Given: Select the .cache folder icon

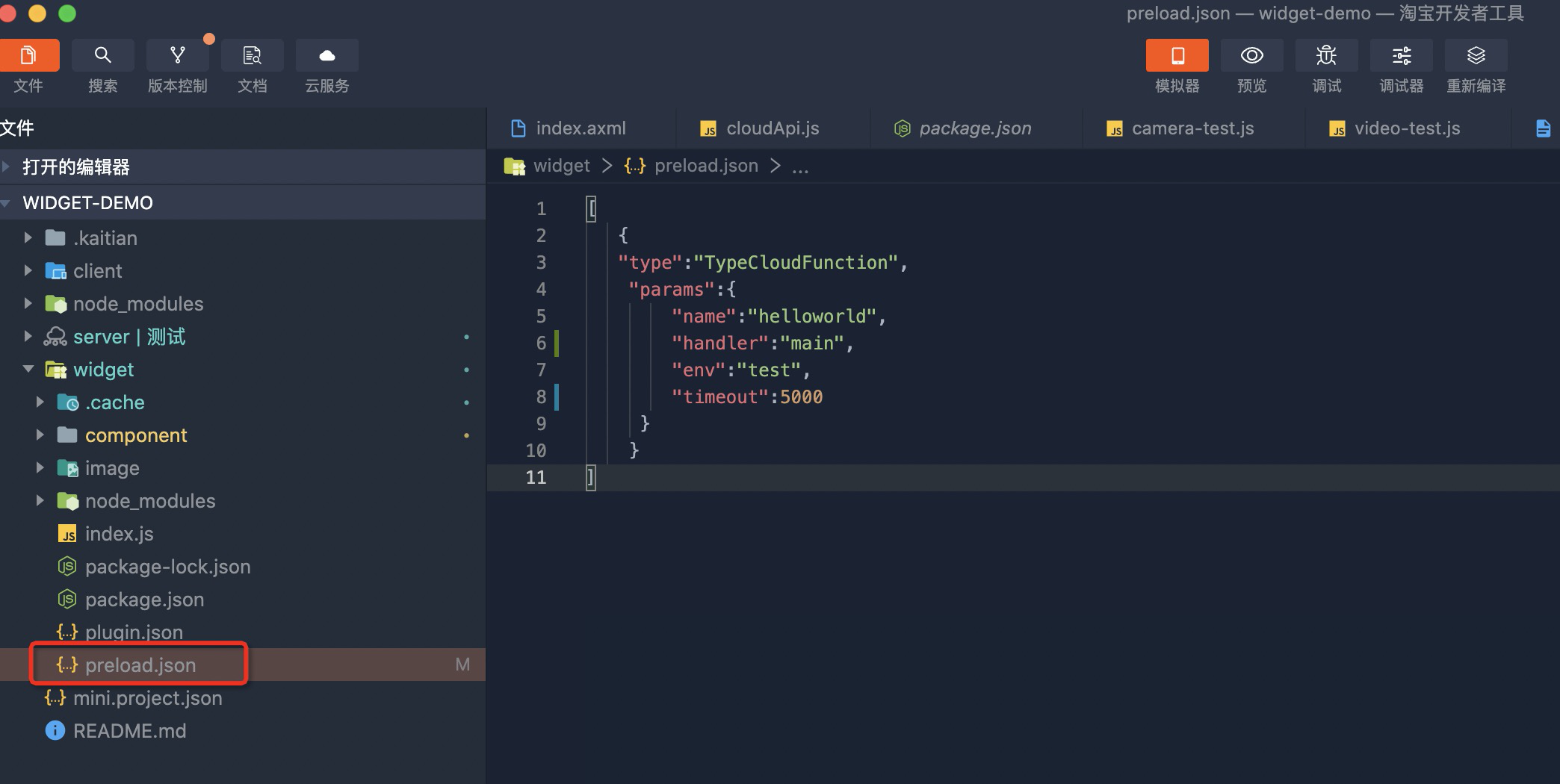Looking at the screenshot, I should pos(67,402).
